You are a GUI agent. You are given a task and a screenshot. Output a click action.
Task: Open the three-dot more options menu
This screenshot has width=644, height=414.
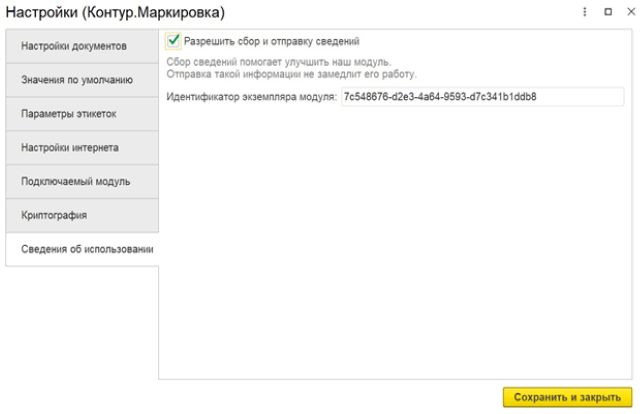(x=584, y=12)
